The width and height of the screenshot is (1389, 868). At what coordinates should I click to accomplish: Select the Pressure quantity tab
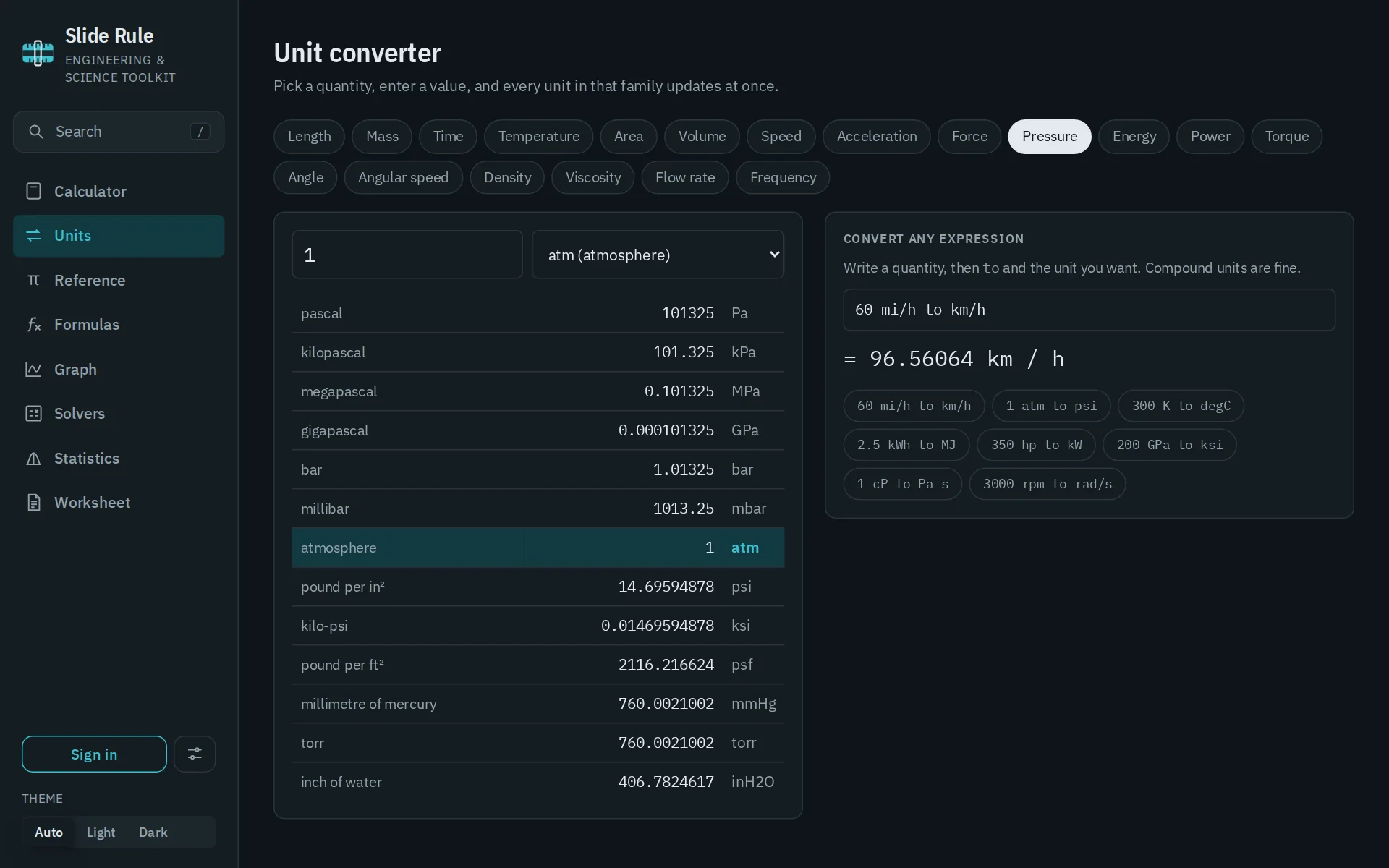click(x=1050, y=137)
